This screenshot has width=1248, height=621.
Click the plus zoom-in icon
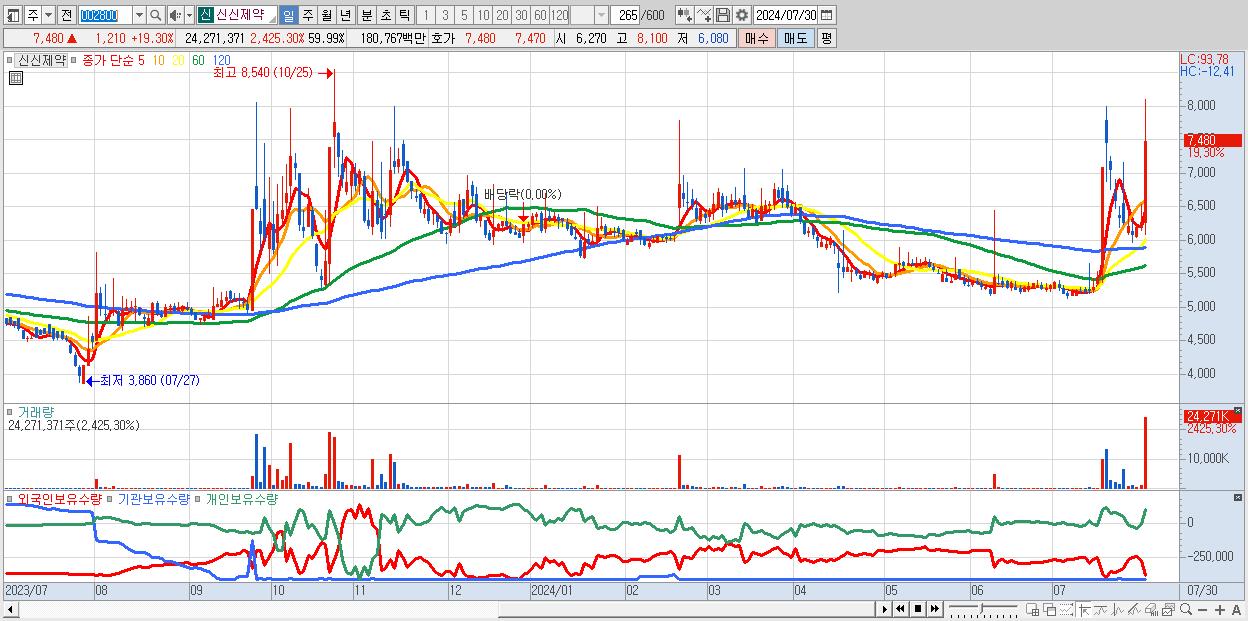pos(1220,610)
